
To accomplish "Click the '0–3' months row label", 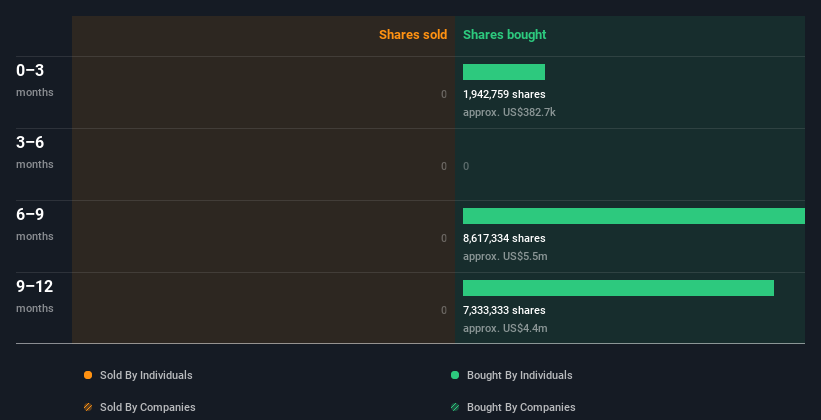I will (x=30, y=70).
